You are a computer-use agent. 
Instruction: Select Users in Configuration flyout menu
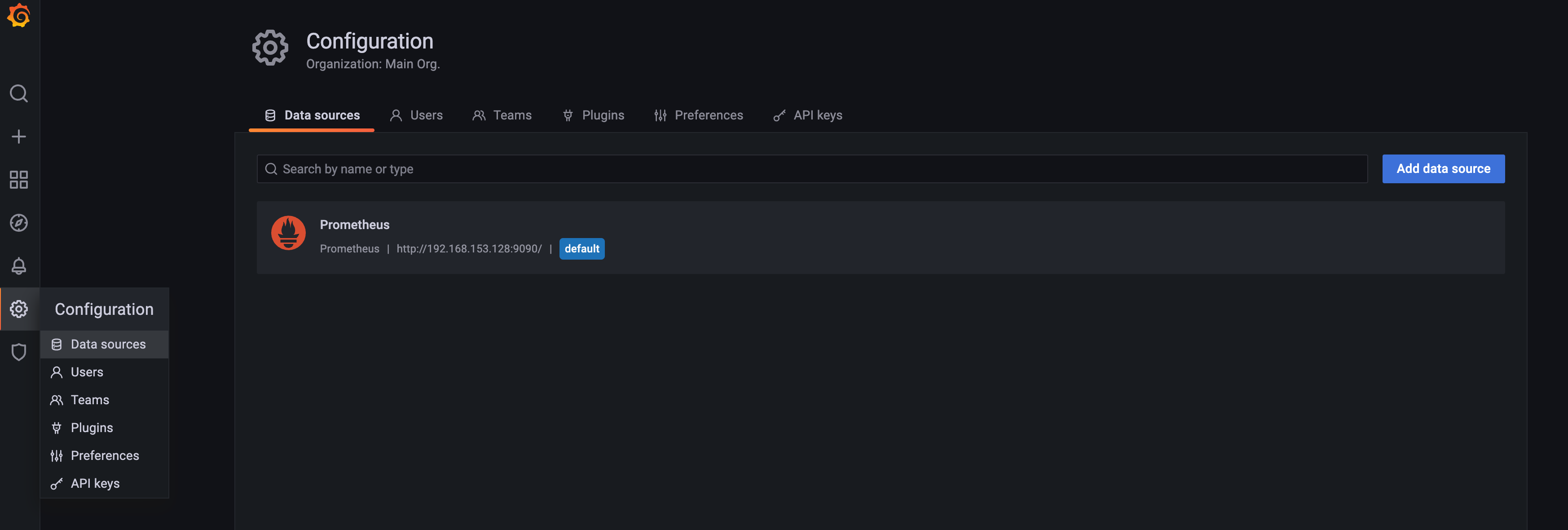pos(87,372)
